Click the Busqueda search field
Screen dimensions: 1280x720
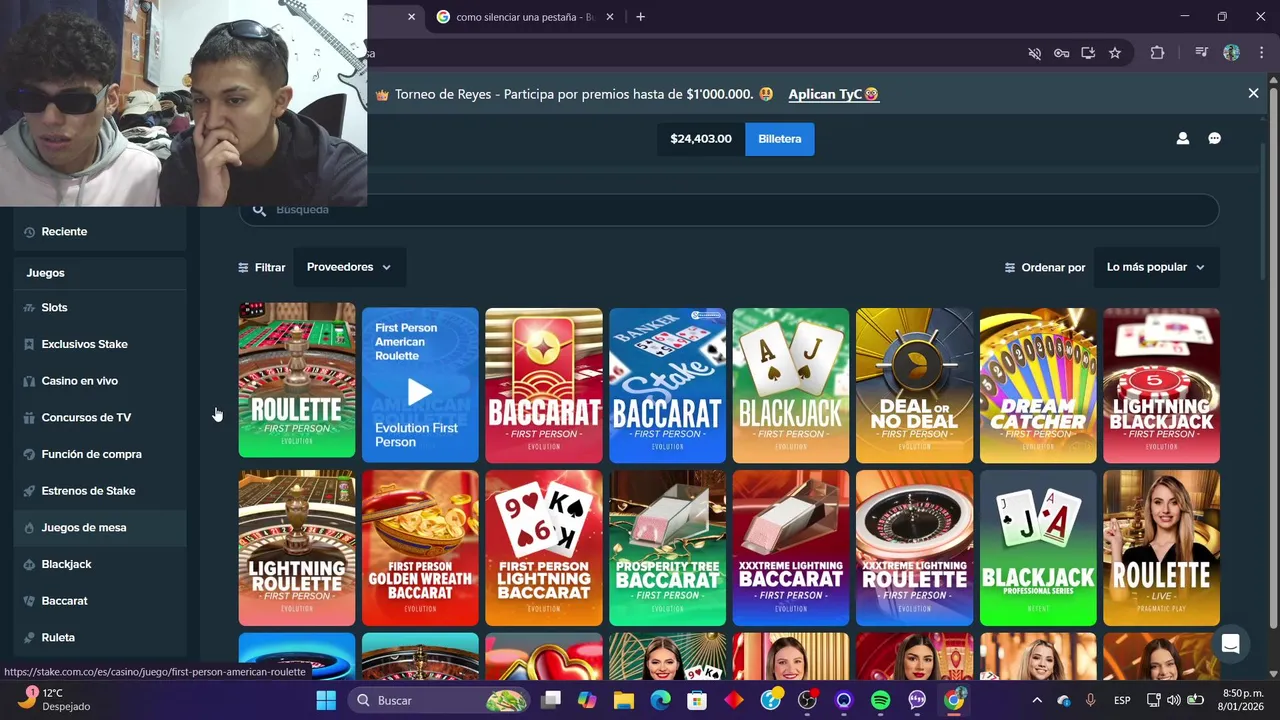point(729,209)
